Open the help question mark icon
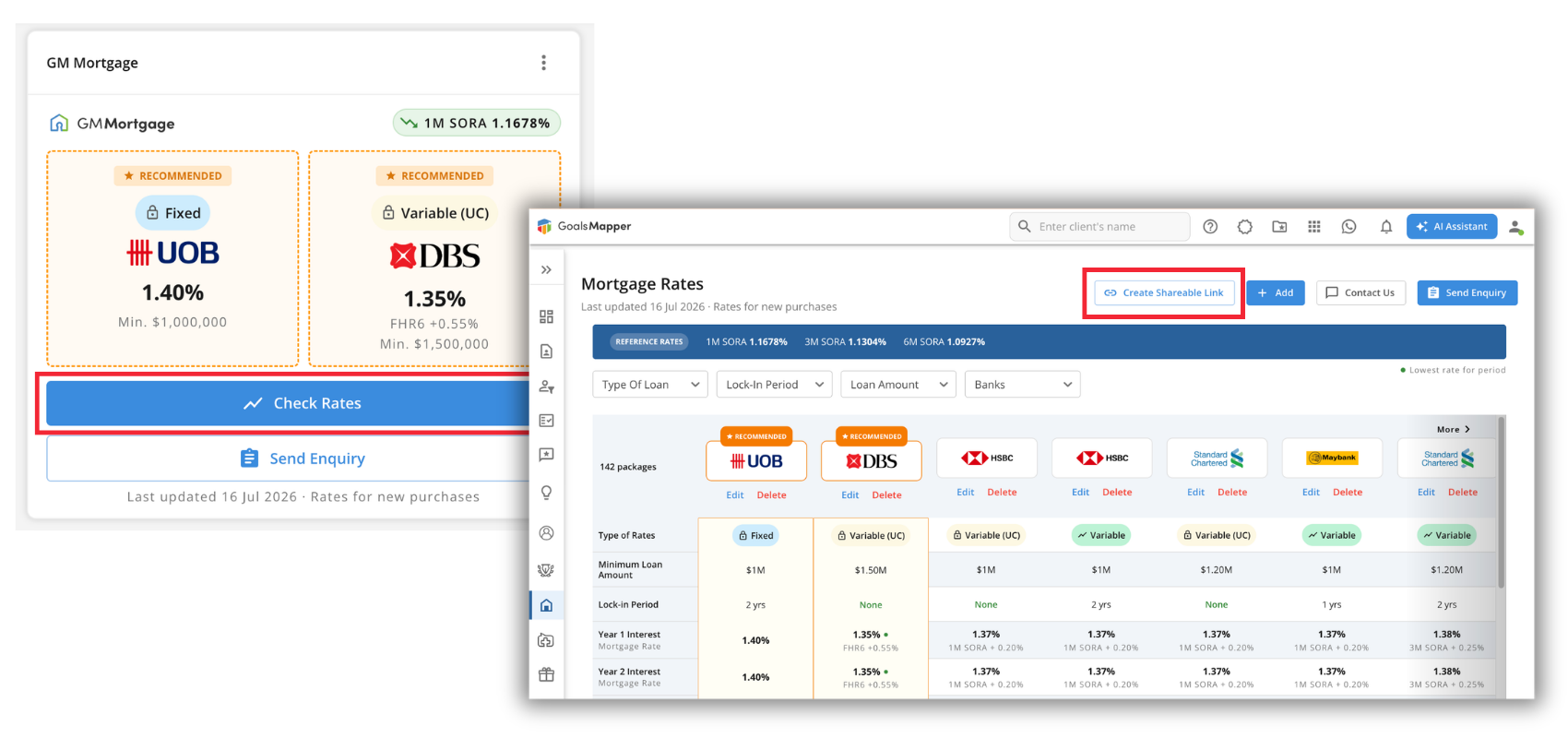The width and height of the screenshot is (1568, 738). (1210, 227)
